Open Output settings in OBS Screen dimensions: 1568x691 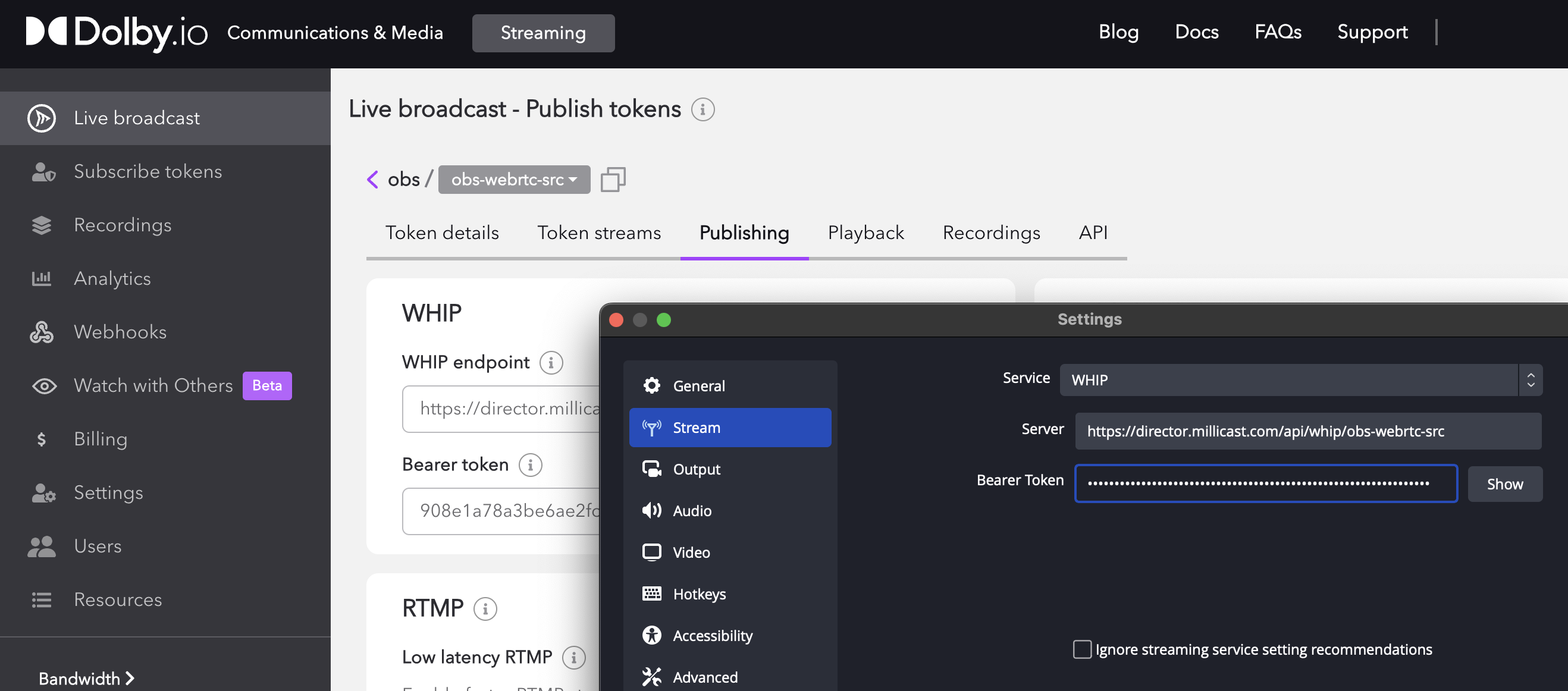(x=696, y=469)
